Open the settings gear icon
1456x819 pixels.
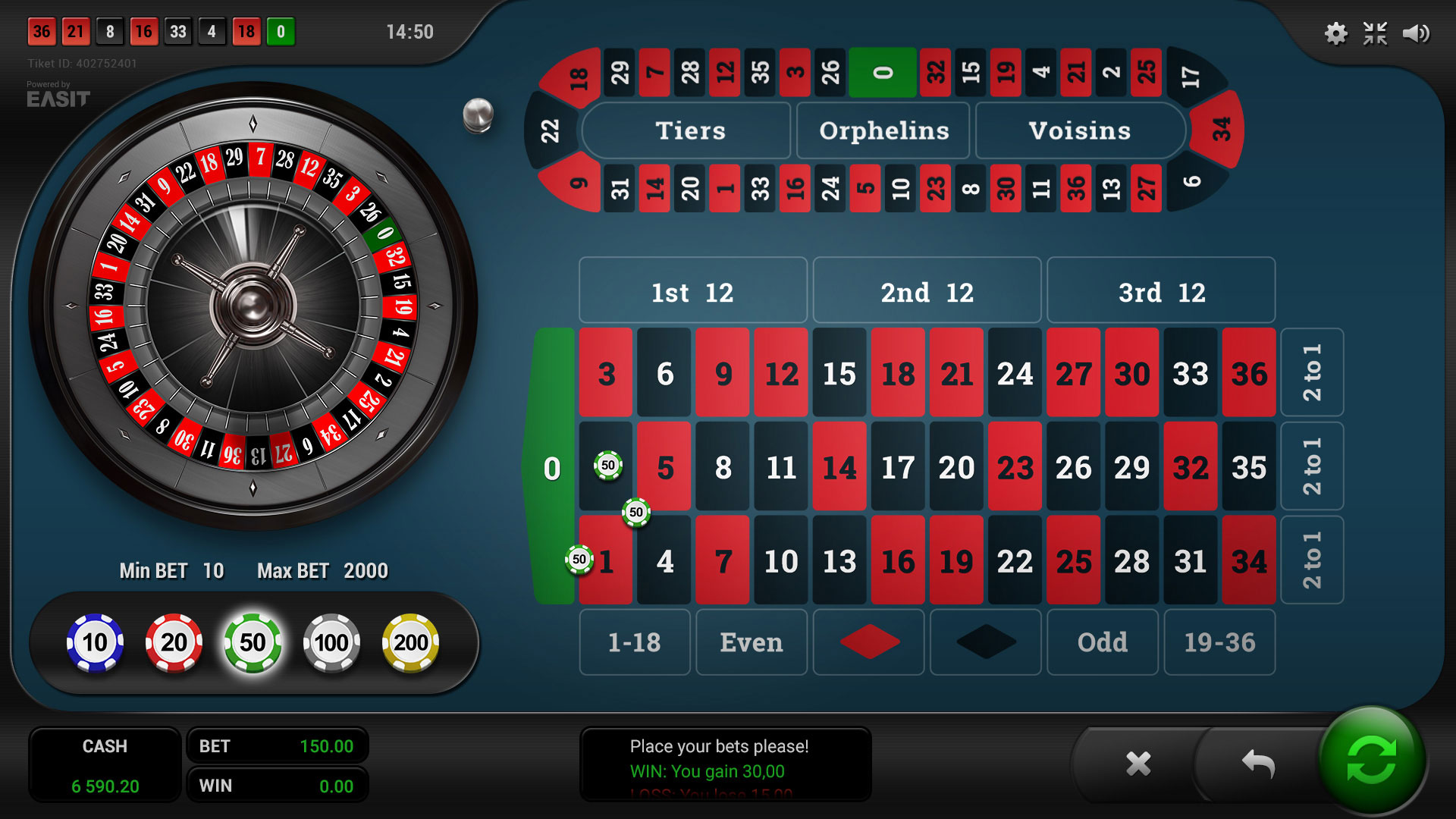[1335, 33]
